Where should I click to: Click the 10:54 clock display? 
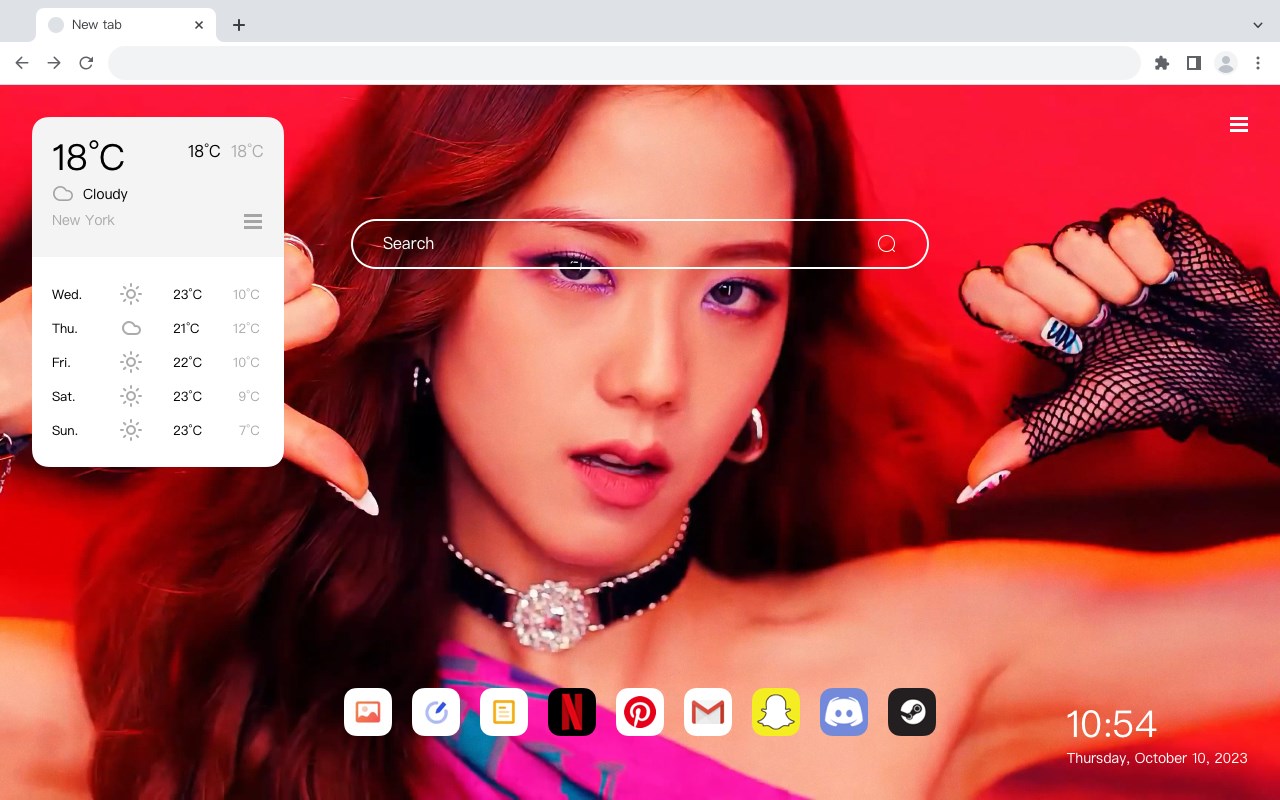pos(1111,724)
